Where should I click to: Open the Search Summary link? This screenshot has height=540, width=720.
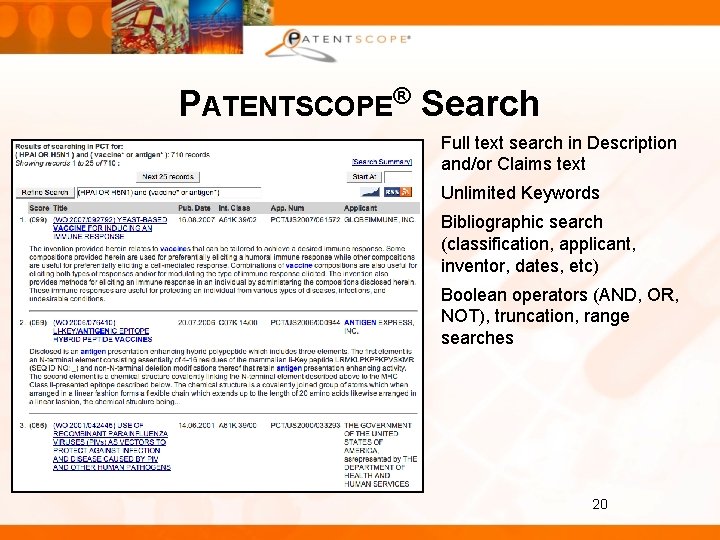[x=382, y=162]
